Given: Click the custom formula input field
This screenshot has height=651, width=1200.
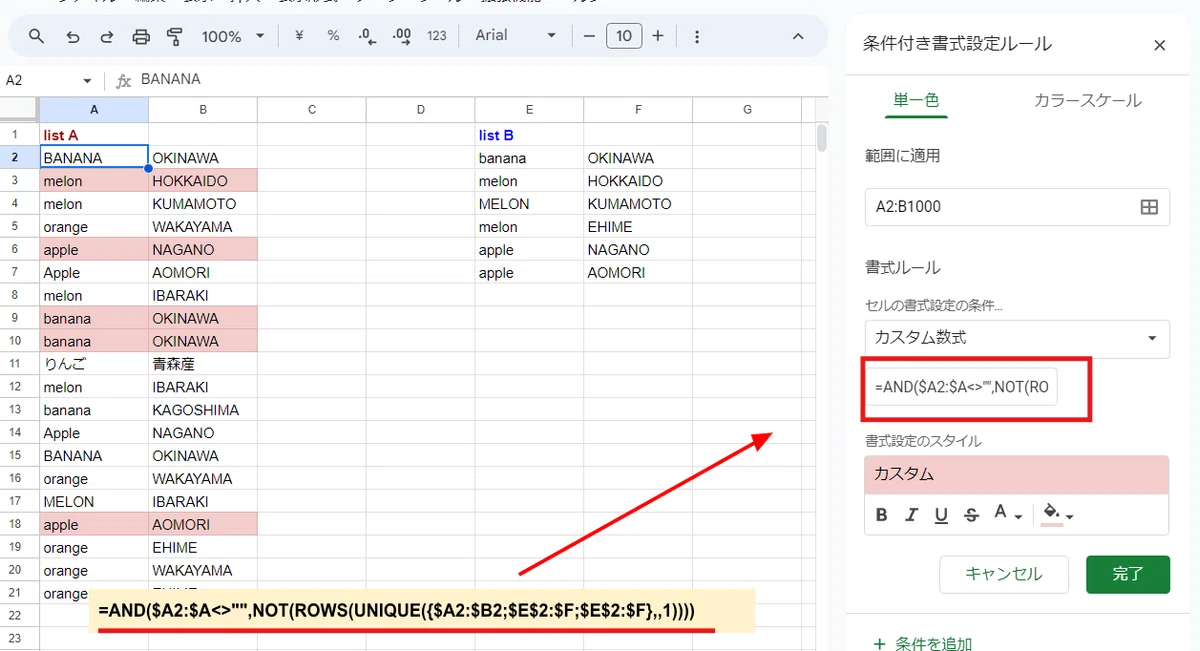Looking at the screenshot, I should 961,387.
